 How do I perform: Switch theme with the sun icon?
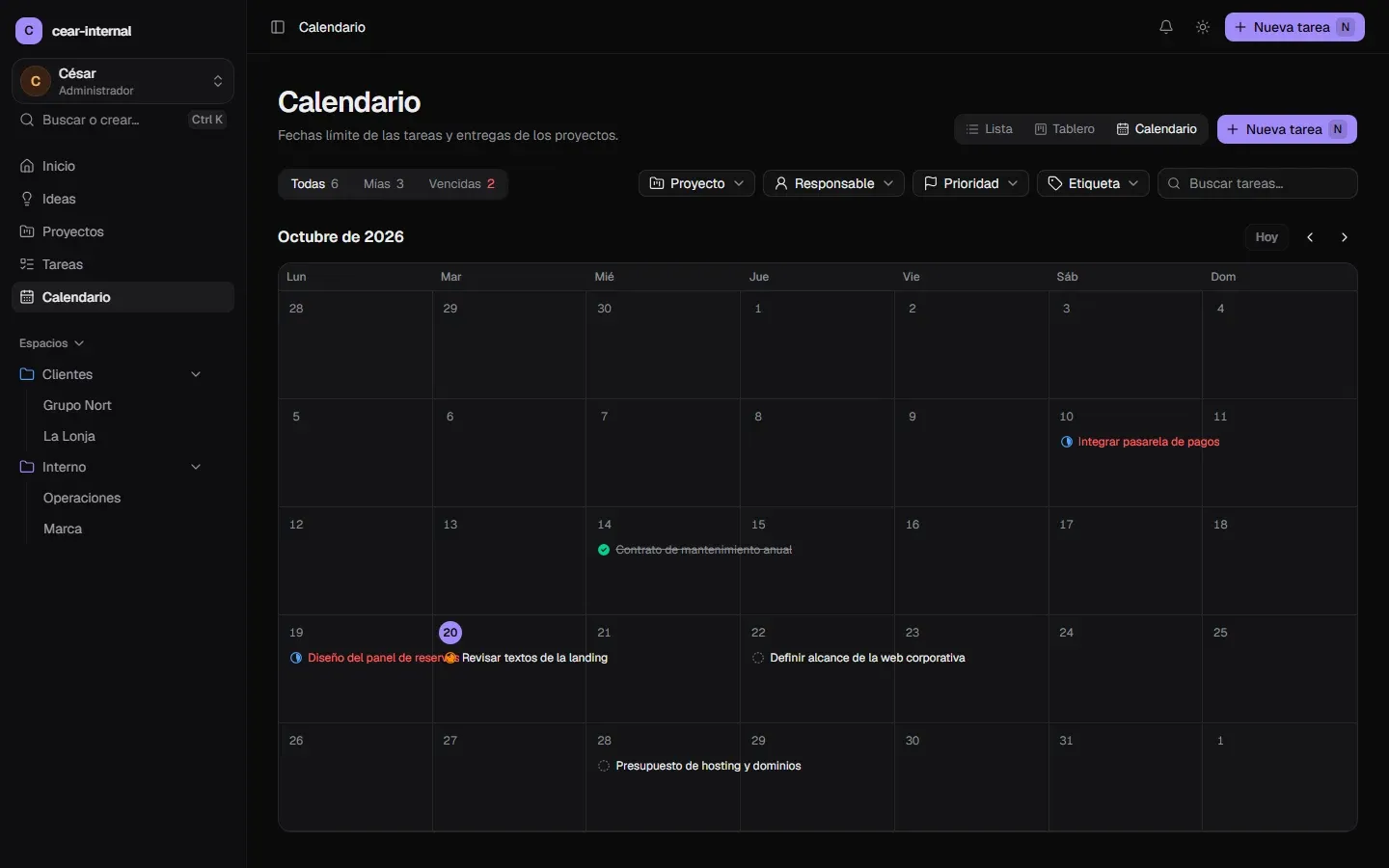(x=1203, y=27)
